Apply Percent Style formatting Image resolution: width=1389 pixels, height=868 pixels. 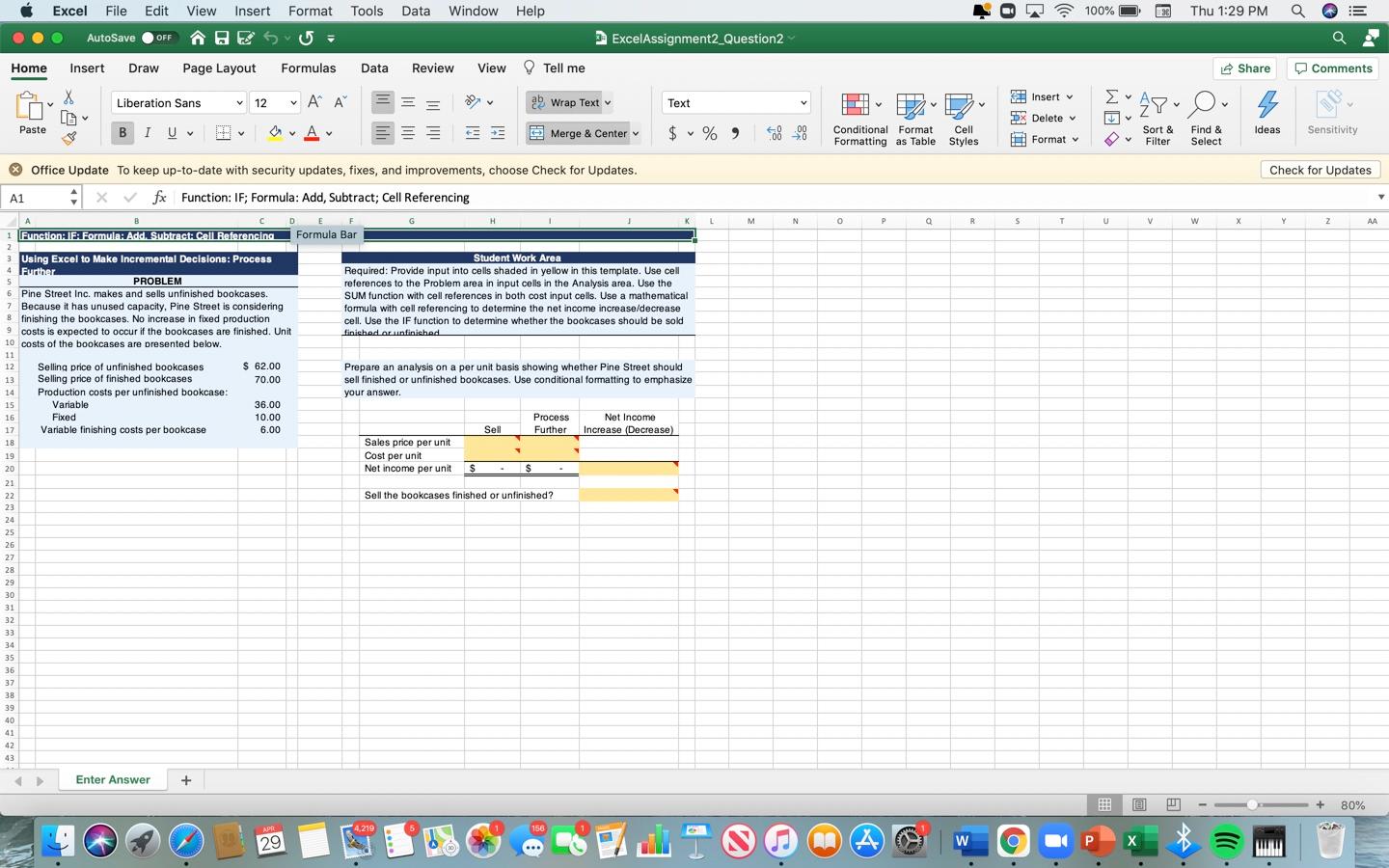(710, 133)
